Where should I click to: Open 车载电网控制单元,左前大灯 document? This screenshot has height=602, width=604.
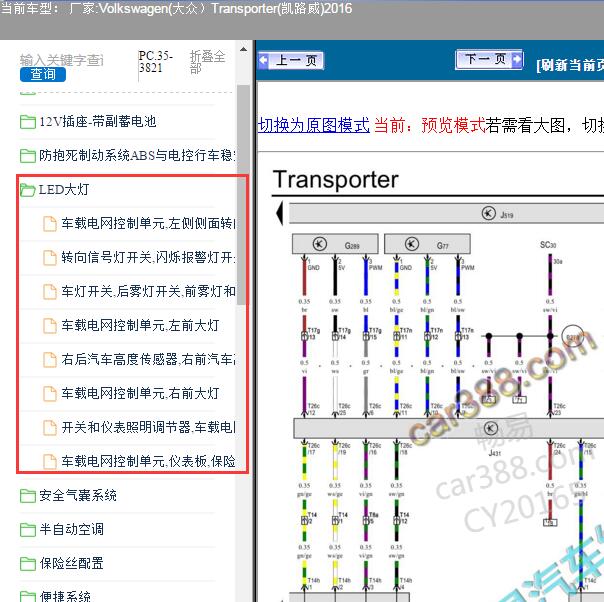pos(140,325)
